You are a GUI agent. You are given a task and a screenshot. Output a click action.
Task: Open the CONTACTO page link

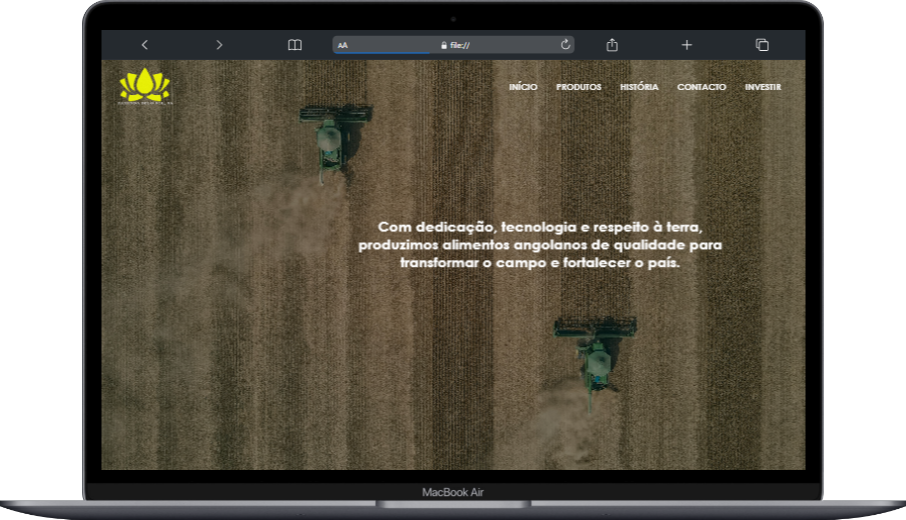[x=701, y=87]
